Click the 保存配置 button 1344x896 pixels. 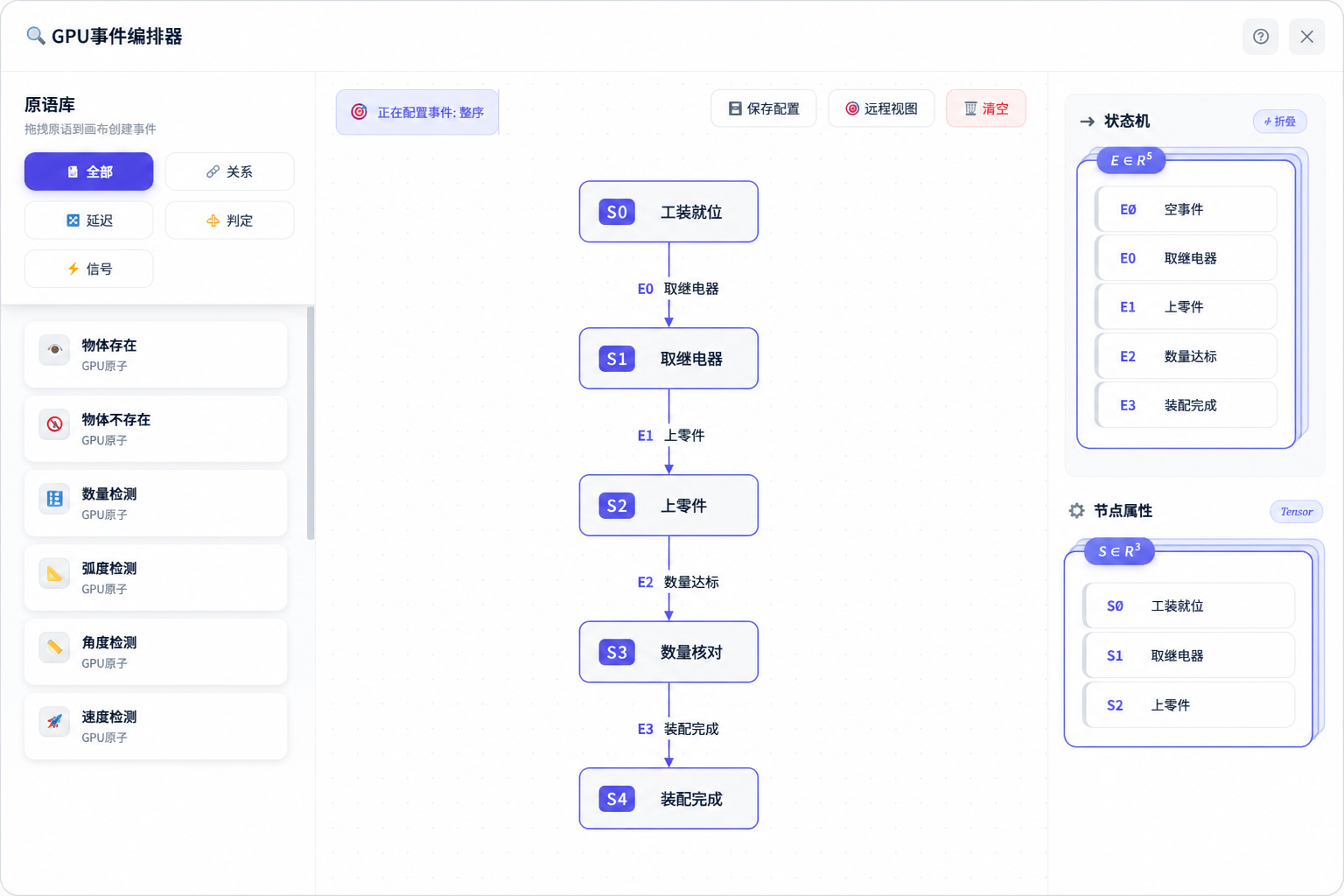point(764,108)
